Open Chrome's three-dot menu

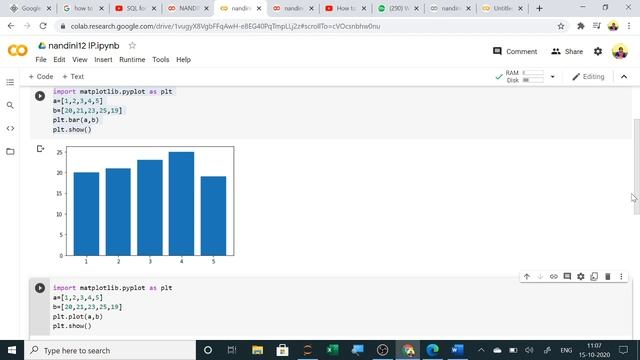pos(629,26)
